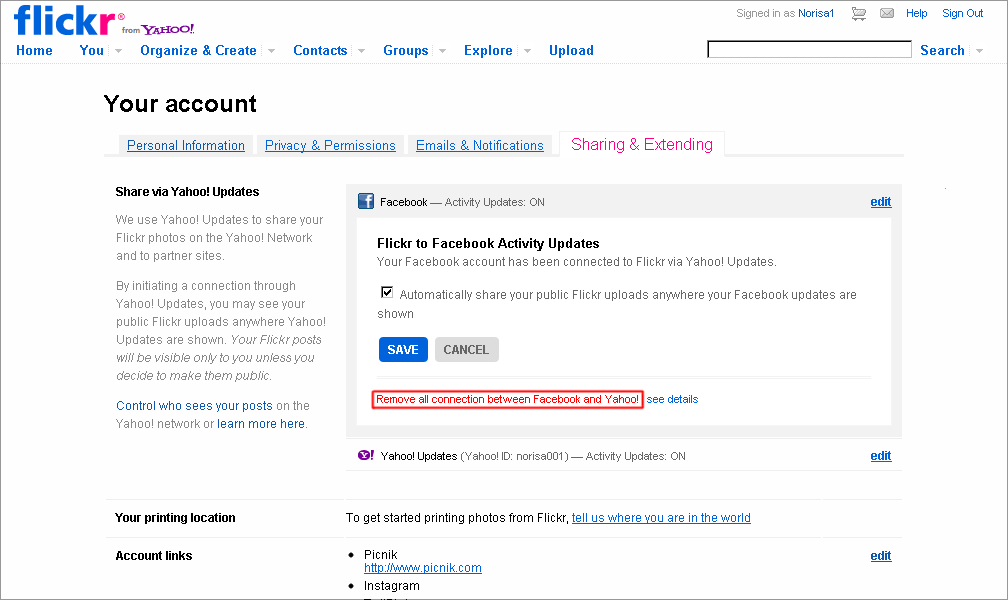The image size is (1008, 600).
Task: Click the Facebook icon in sharing panel
Action: (x=366, y=201)
